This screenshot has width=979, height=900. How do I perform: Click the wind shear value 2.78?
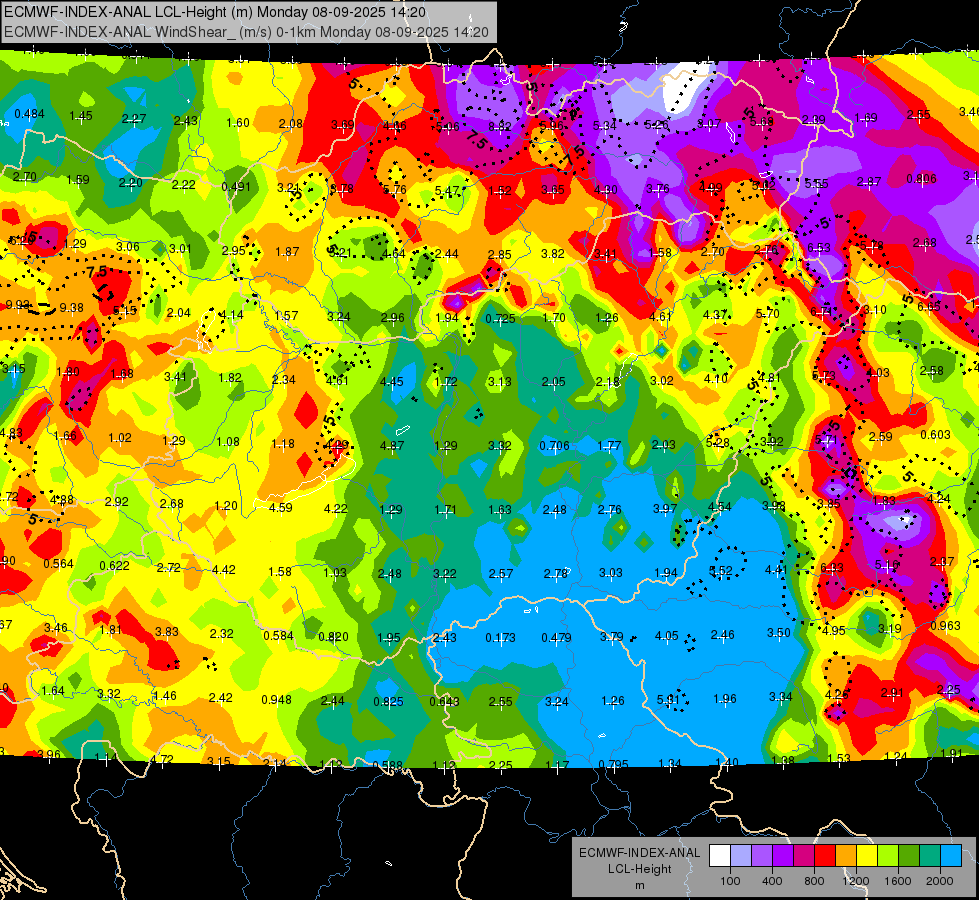pos(556,574)
